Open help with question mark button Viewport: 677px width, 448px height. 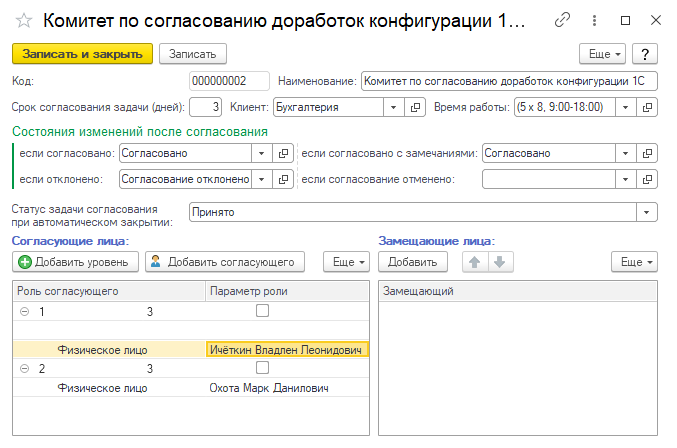pyautogui.click(x=645, y=54)
